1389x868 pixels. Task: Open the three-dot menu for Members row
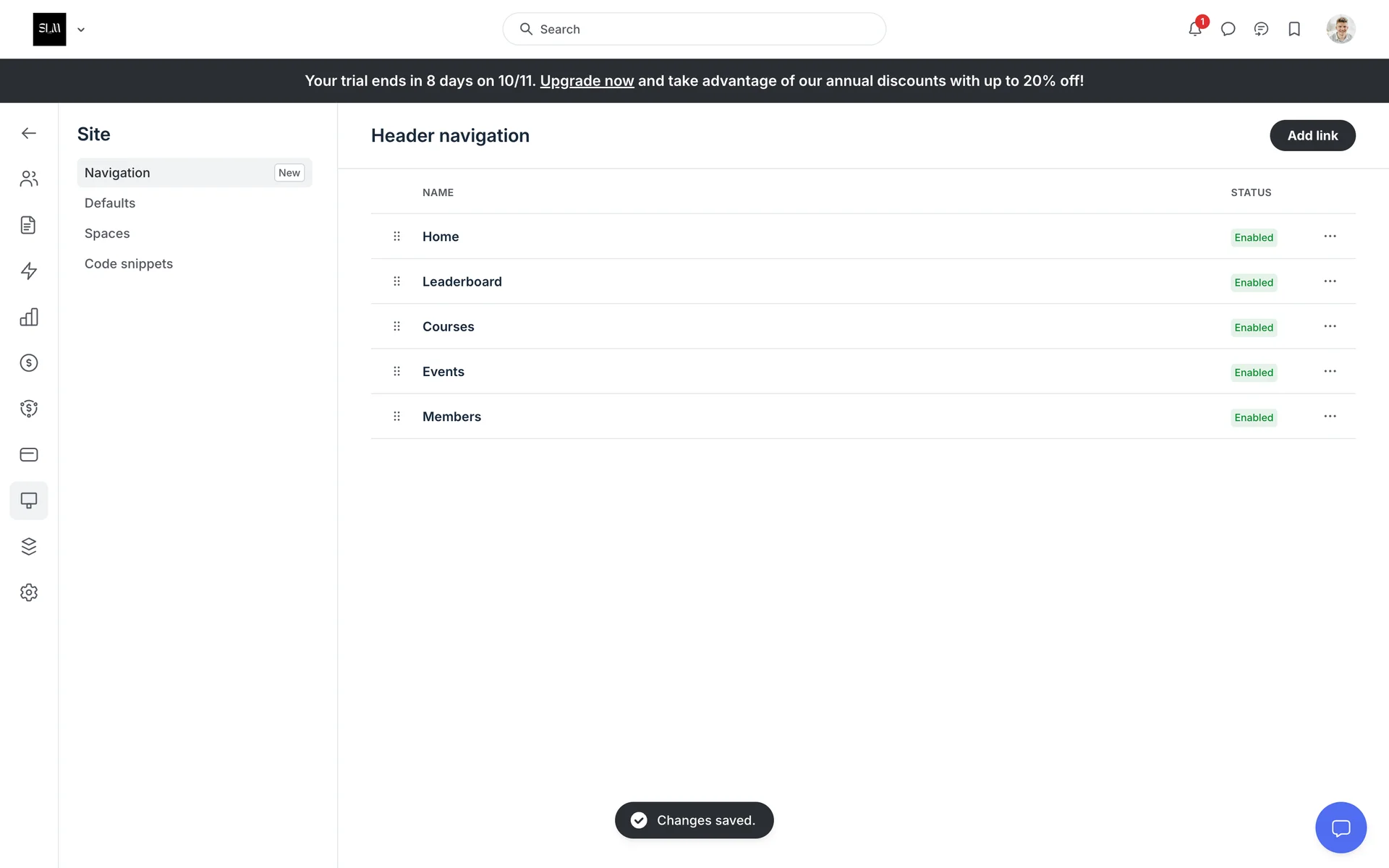click(1330, 417)
